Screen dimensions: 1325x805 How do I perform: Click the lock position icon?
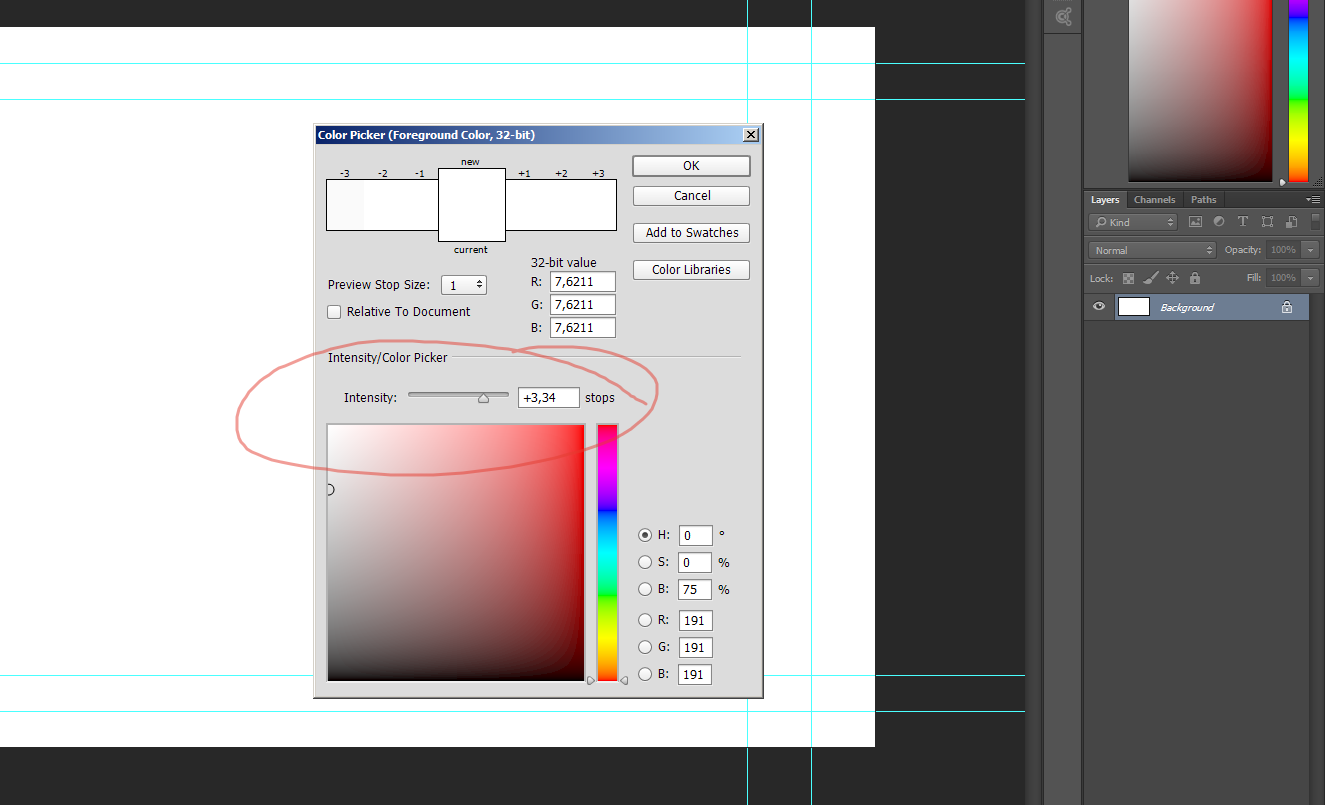(1172, 278)
